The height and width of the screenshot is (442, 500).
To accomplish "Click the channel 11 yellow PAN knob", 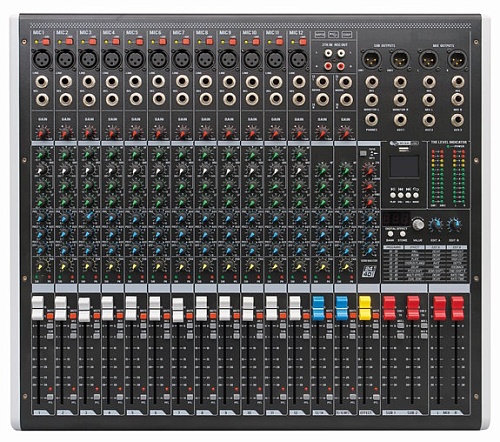I will click(275, 266).
